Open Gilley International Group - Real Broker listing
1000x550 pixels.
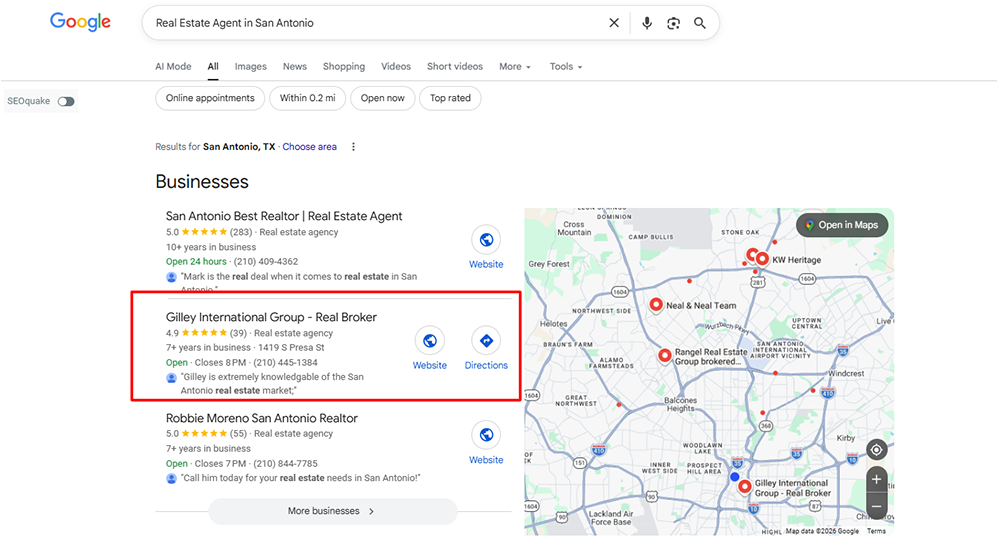tap(271, 317)
